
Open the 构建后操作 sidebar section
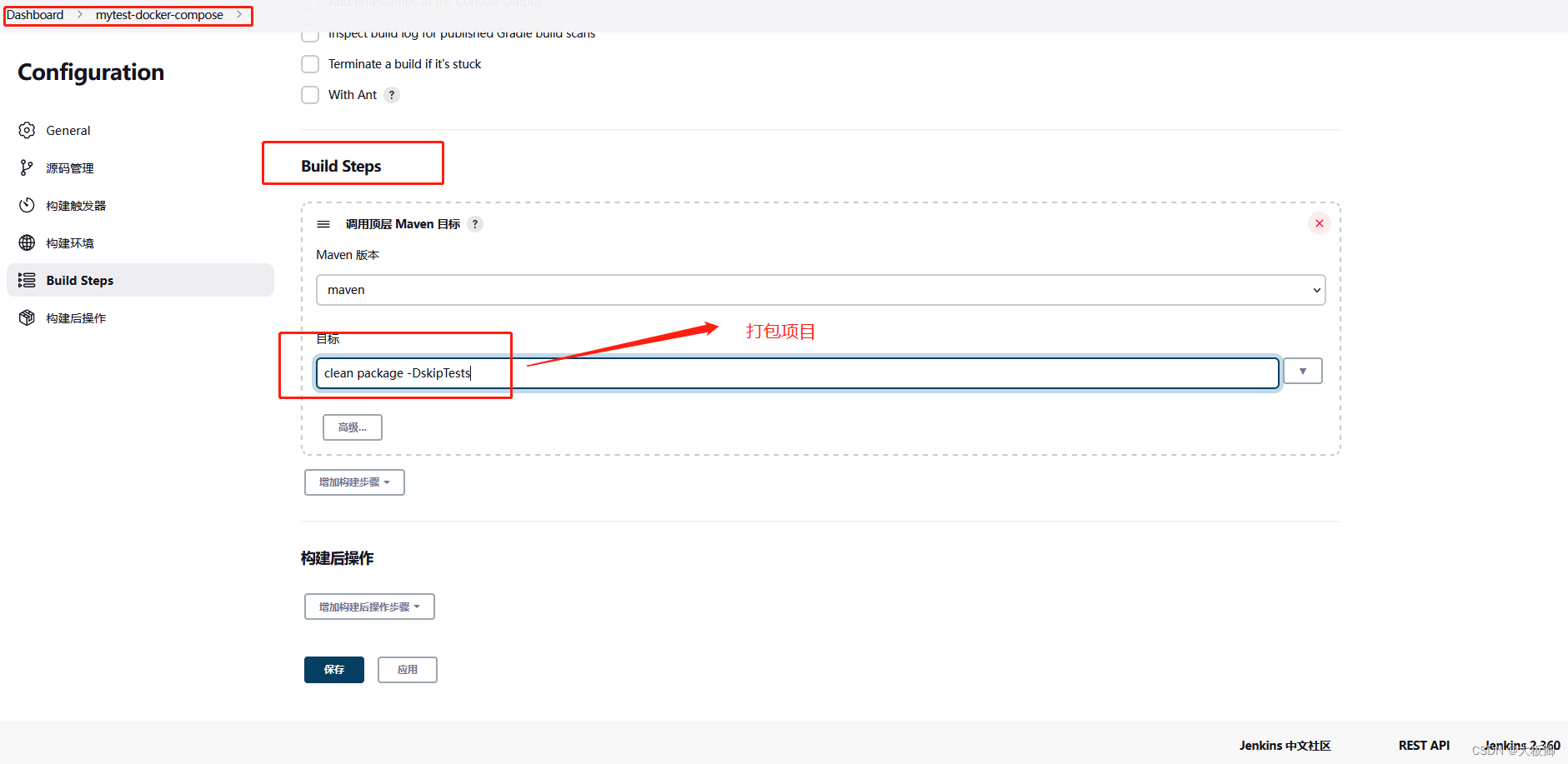coord(76,317)
